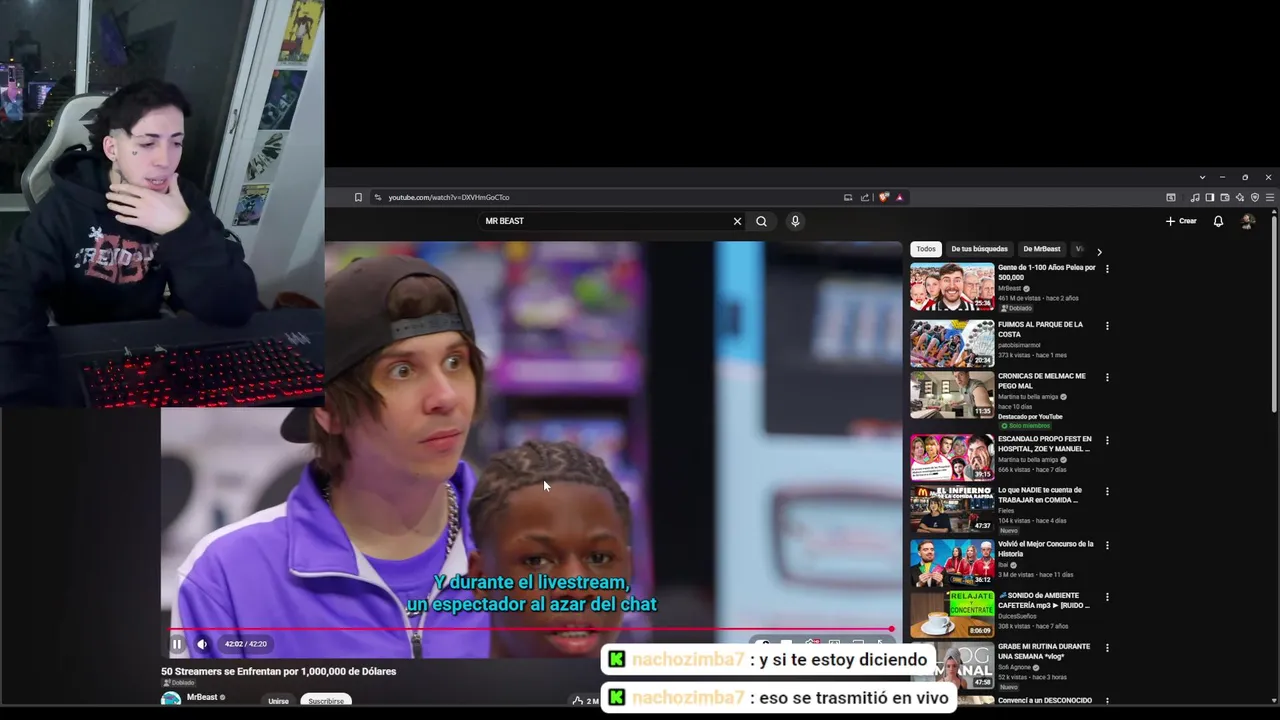
Task: Open options menu for Lo que NADIE video
Action: coord(1107,492)
